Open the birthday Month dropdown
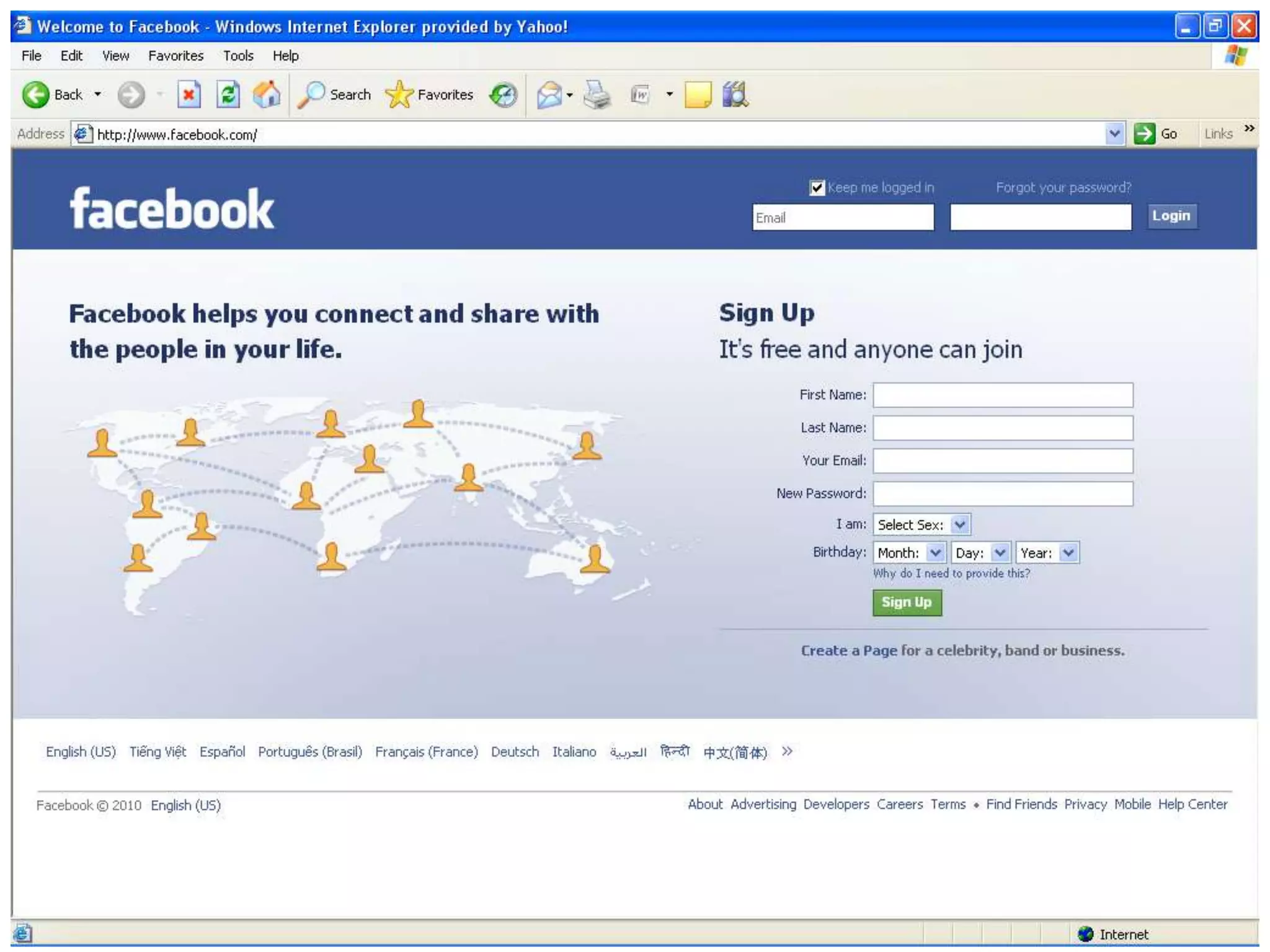 pyautogui.click(x=936, y=552)
